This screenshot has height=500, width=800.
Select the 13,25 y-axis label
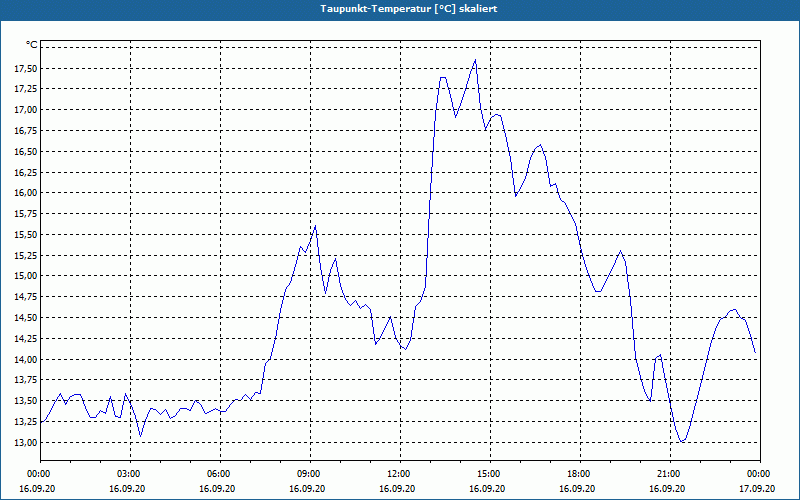coord(27,421)
